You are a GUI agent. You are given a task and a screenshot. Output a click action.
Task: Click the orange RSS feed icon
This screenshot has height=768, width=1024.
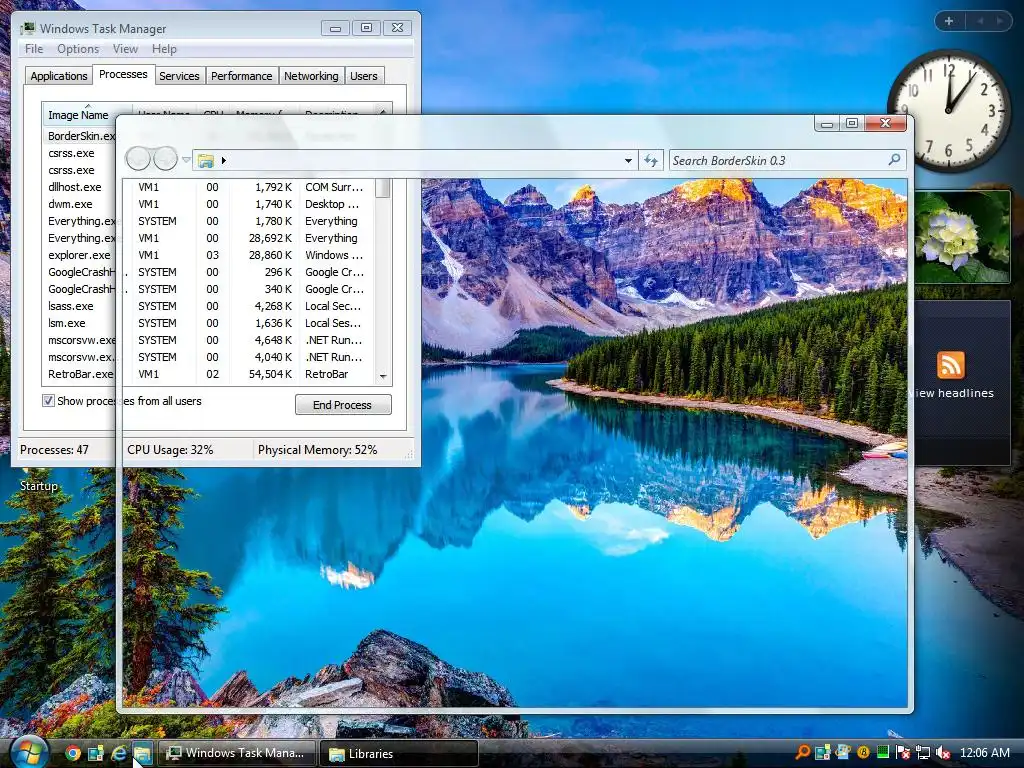tap(951, 364)
